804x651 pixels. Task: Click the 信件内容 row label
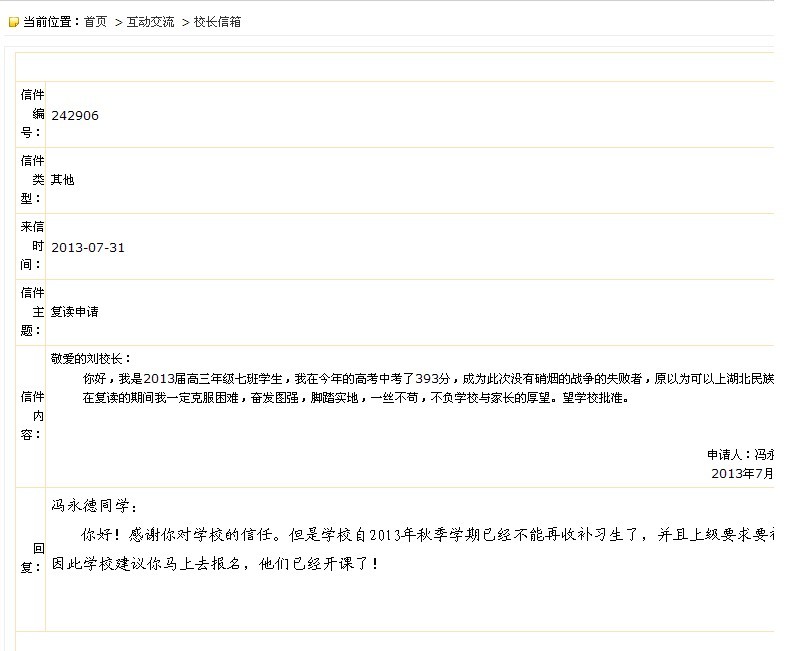[32, 415]
